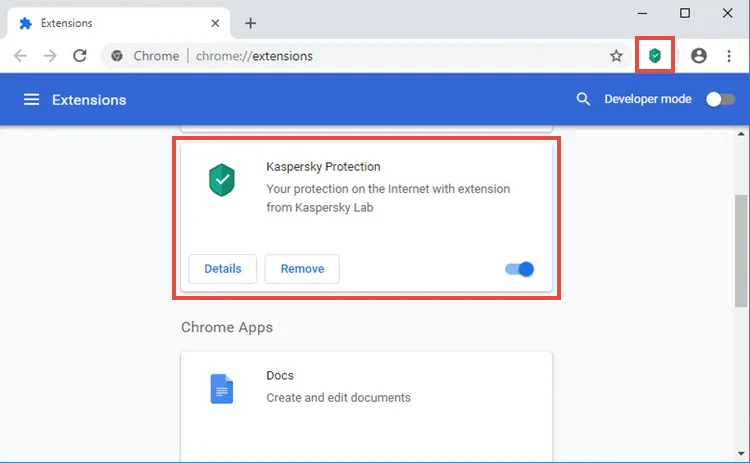The width and height of the screenshot is (750, 463).
Task: Disable the Kaspersky Protection extension toggle
Action: (519, 269)
